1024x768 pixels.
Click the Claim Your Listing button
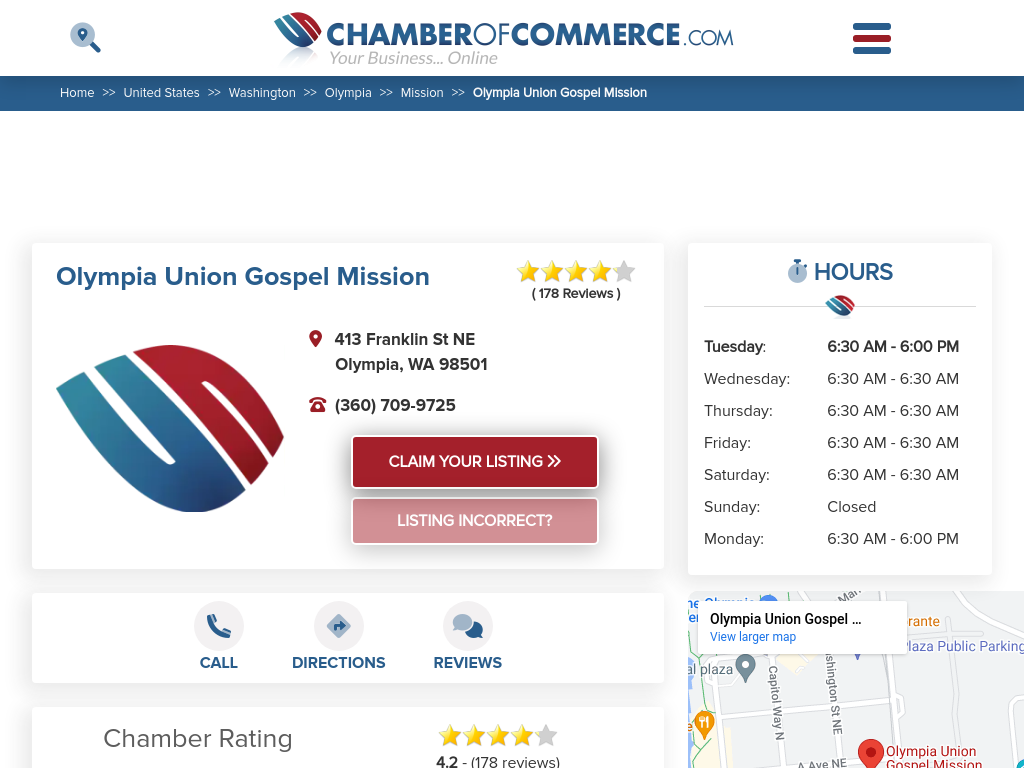pyautogui.click(x=475, y=462)
